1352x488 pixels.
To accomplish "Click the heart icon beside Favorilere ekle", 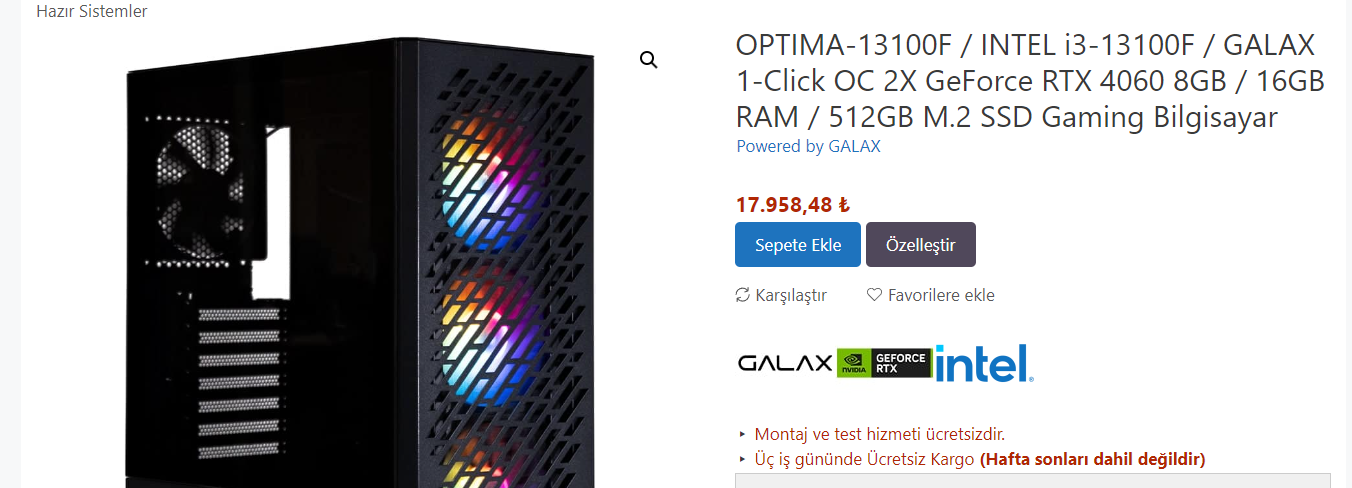I will coord(874,295).
